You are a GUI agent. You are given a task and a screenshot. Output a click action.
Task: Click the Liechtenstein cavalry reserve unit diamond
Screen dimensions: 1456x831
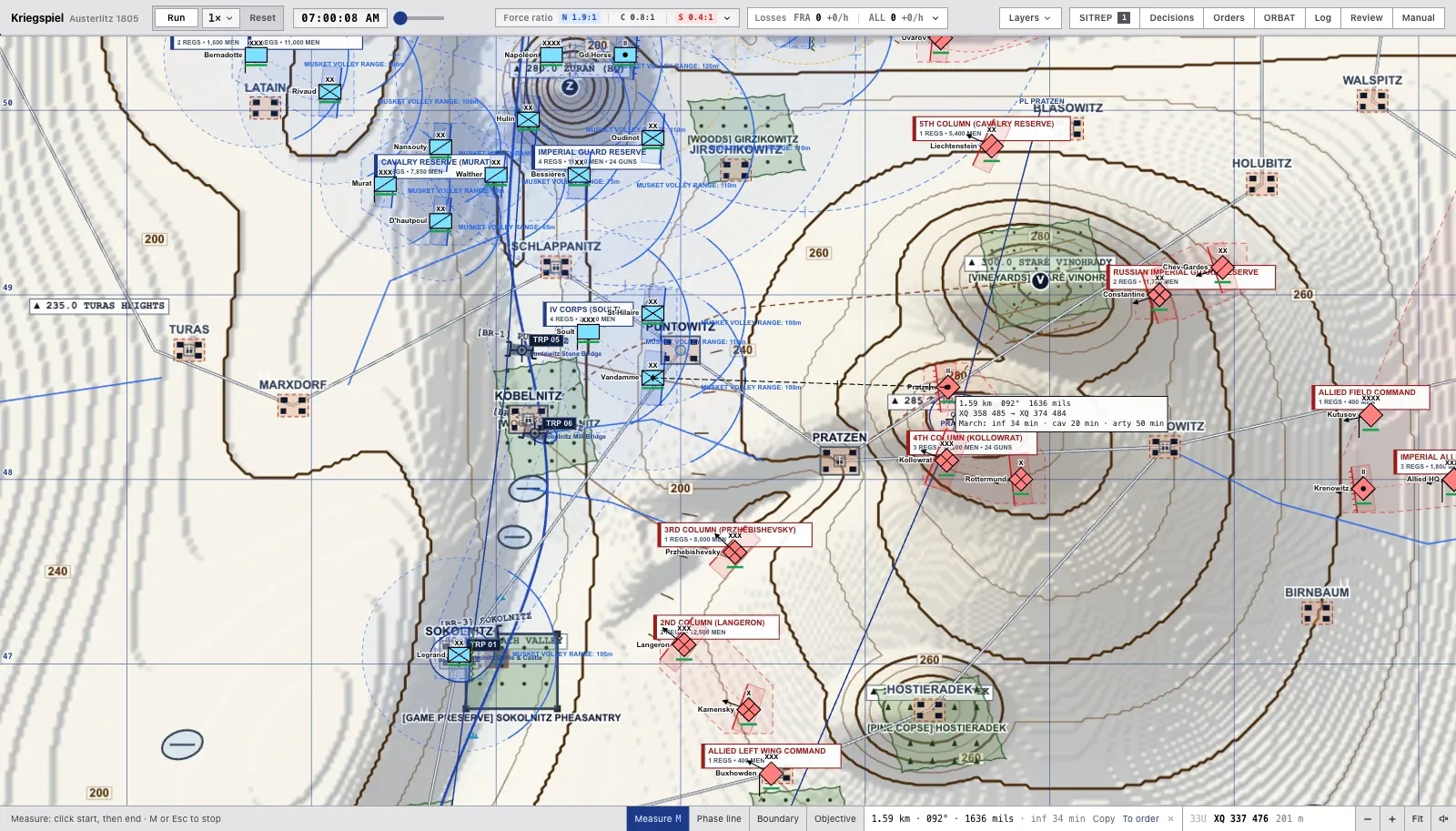coord(991,146)
